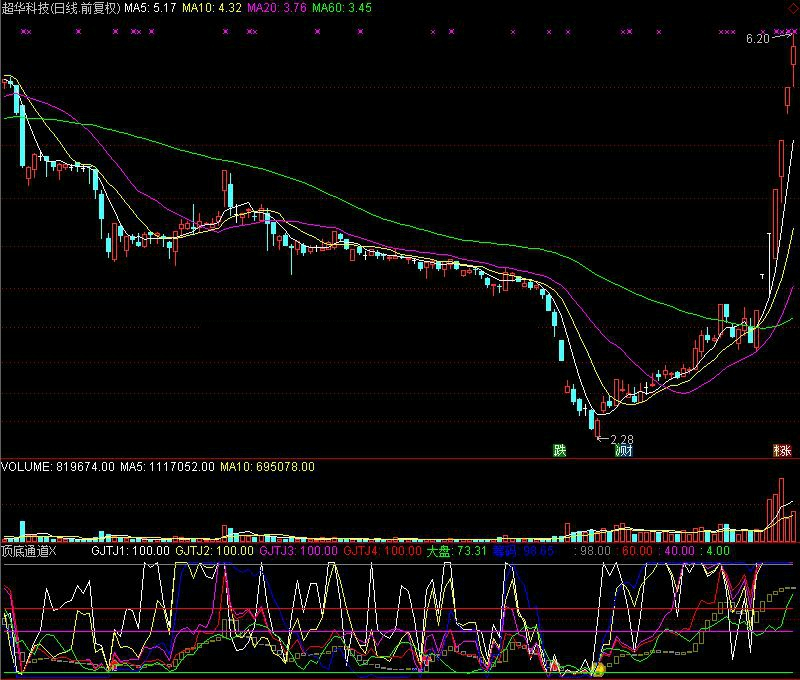Click the 大盘: 73.31 indicator value
The image size is (800, 680).
[457, 551]
